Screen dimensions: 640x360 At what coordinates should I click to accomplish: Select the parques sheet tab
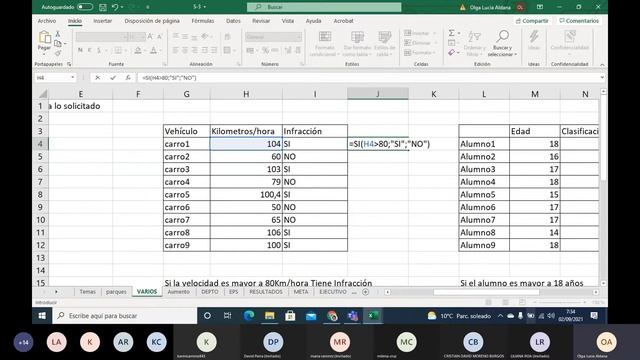(x=116, y=292)
